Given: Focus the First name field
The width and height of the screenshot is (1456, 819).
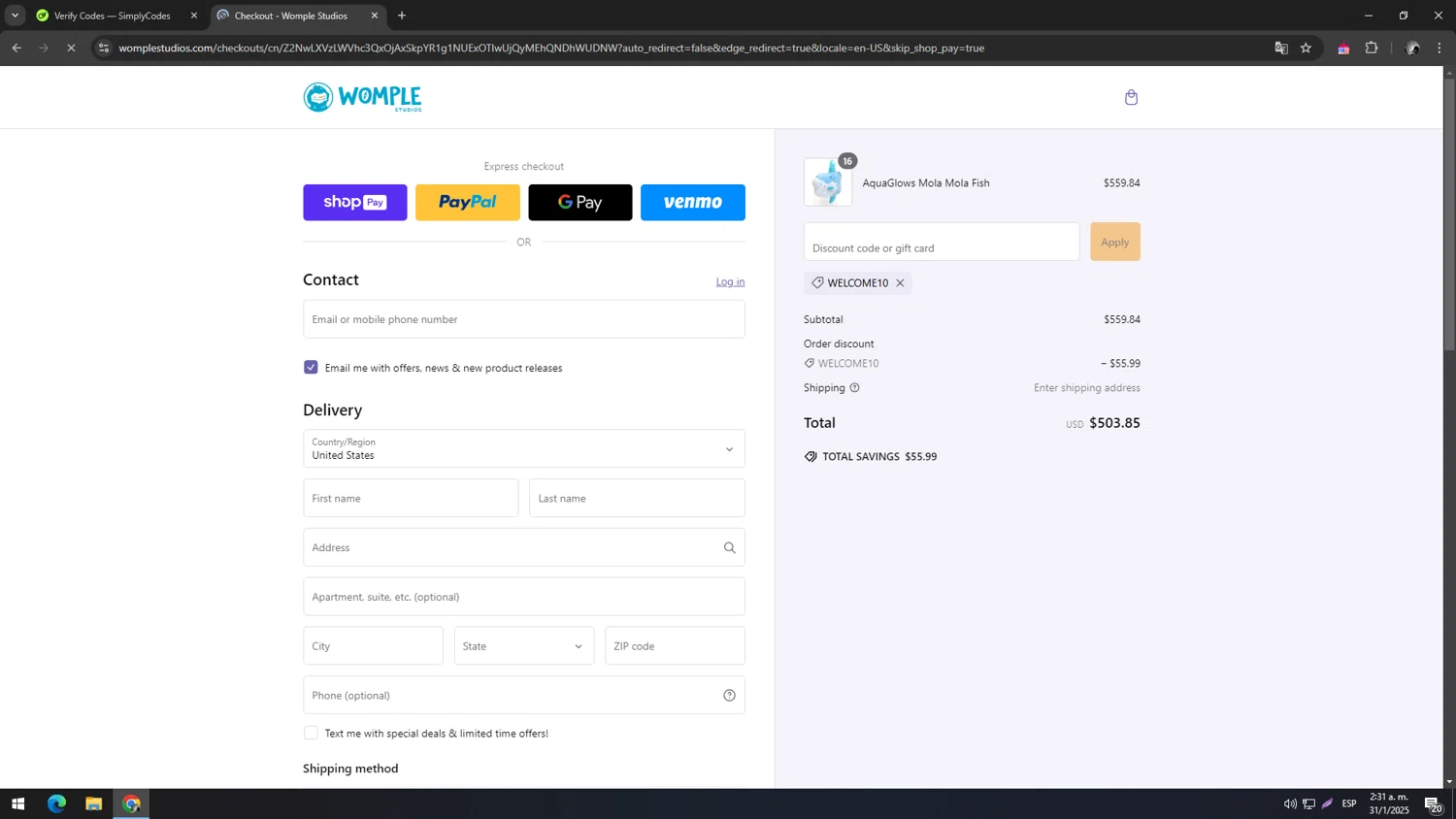Looking at the screenshot, I should tap(411, 499).
